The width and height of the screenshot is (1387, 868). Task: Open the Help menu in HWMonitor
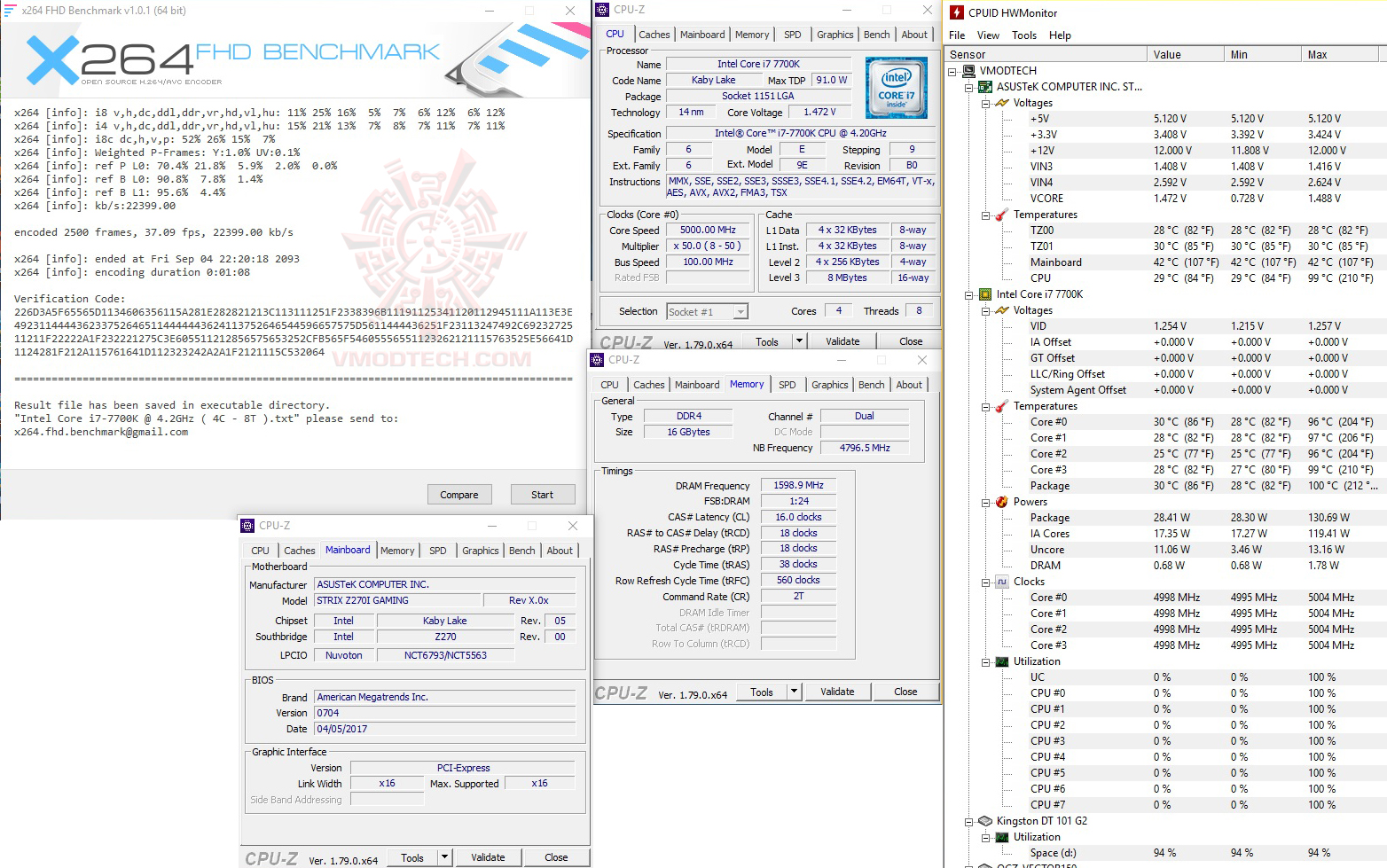pyautogui.click(x=1060, y=35)
